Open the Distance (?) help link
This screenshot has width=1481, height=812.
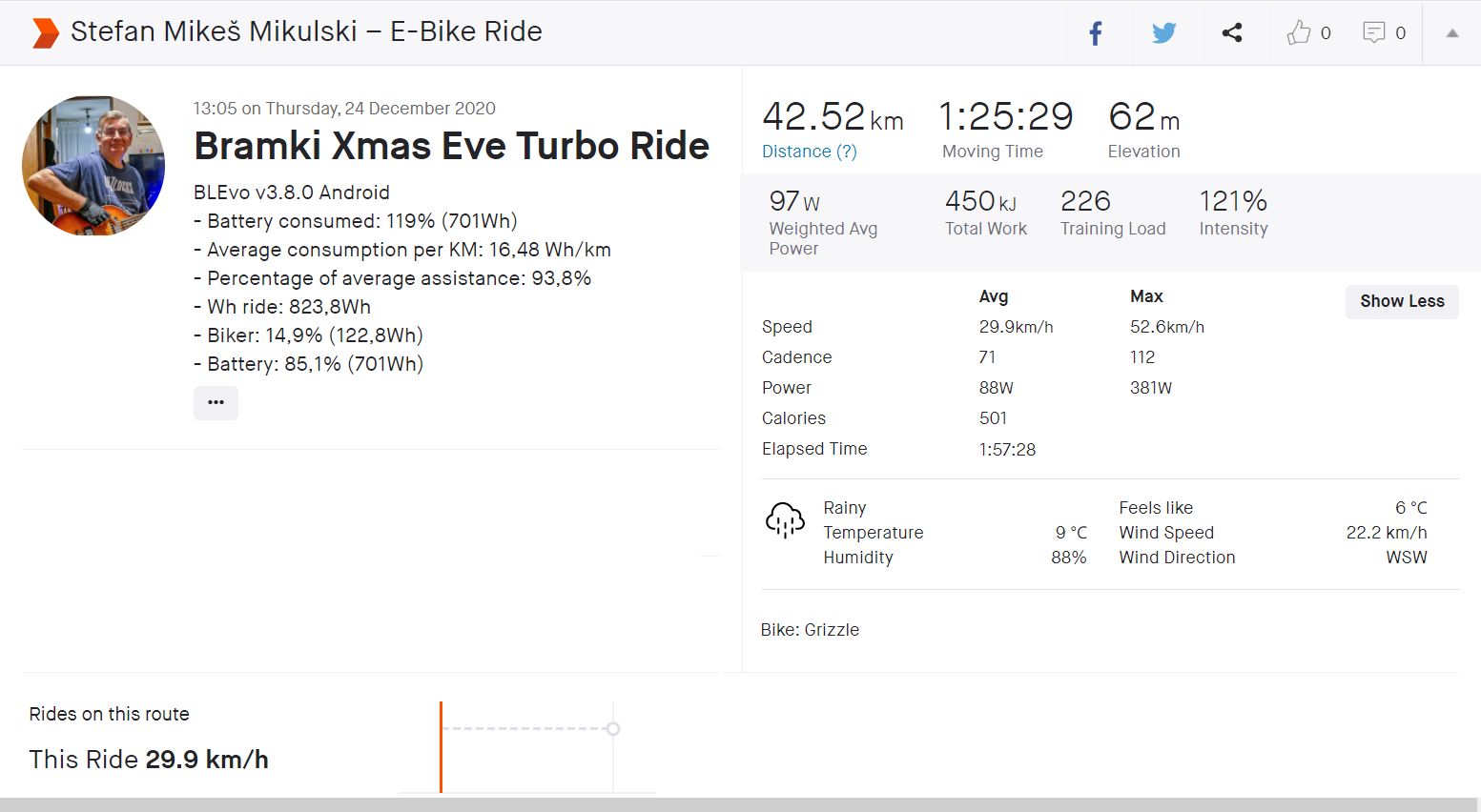coord(809,152)
